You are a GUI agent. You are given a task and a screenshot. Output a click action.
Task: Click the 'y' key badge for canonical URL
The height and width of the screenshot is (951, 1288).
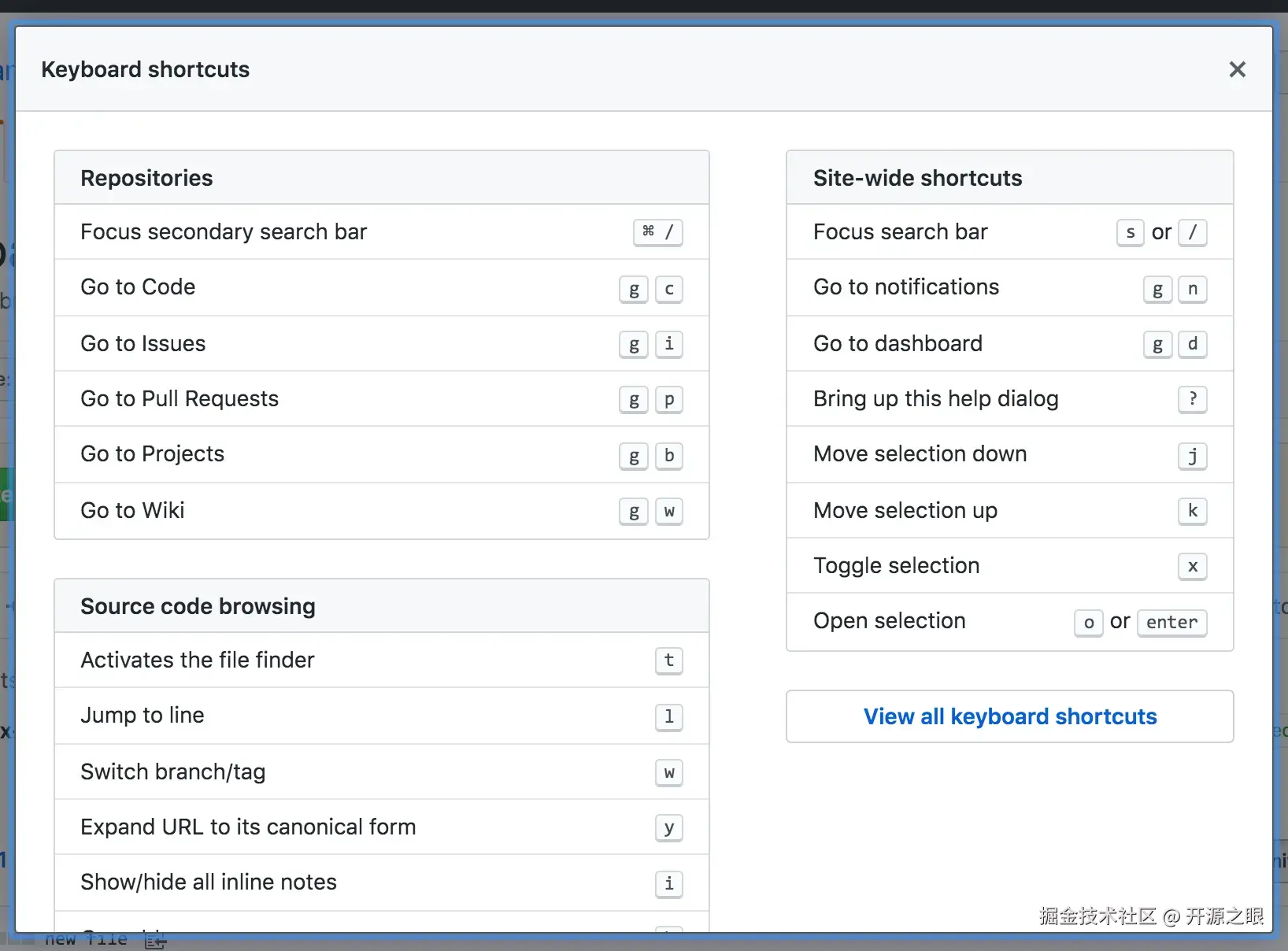[x=668, y=827]
